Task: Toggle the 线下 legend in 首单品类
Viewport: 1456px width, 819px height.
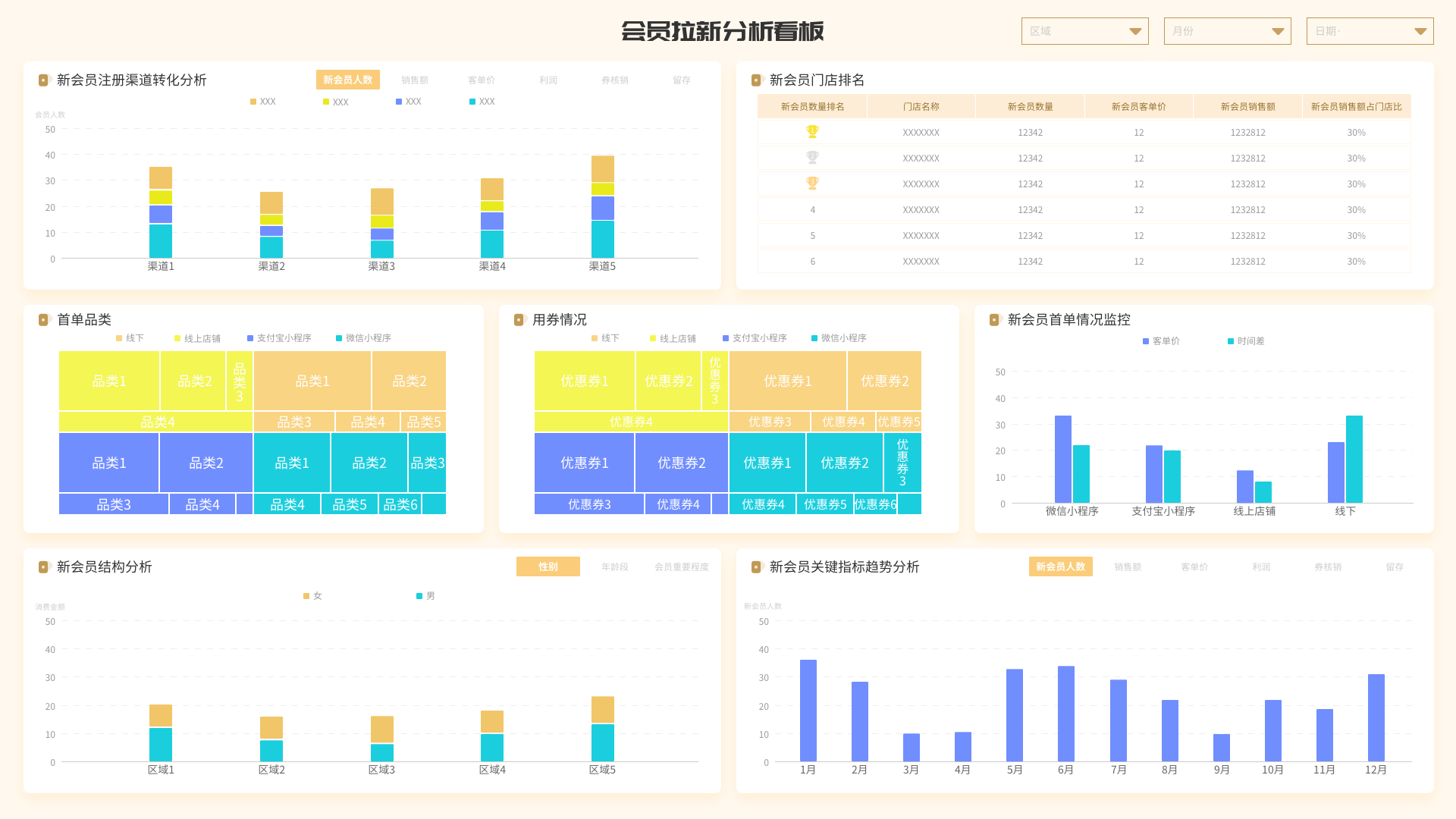Action: 129,338
